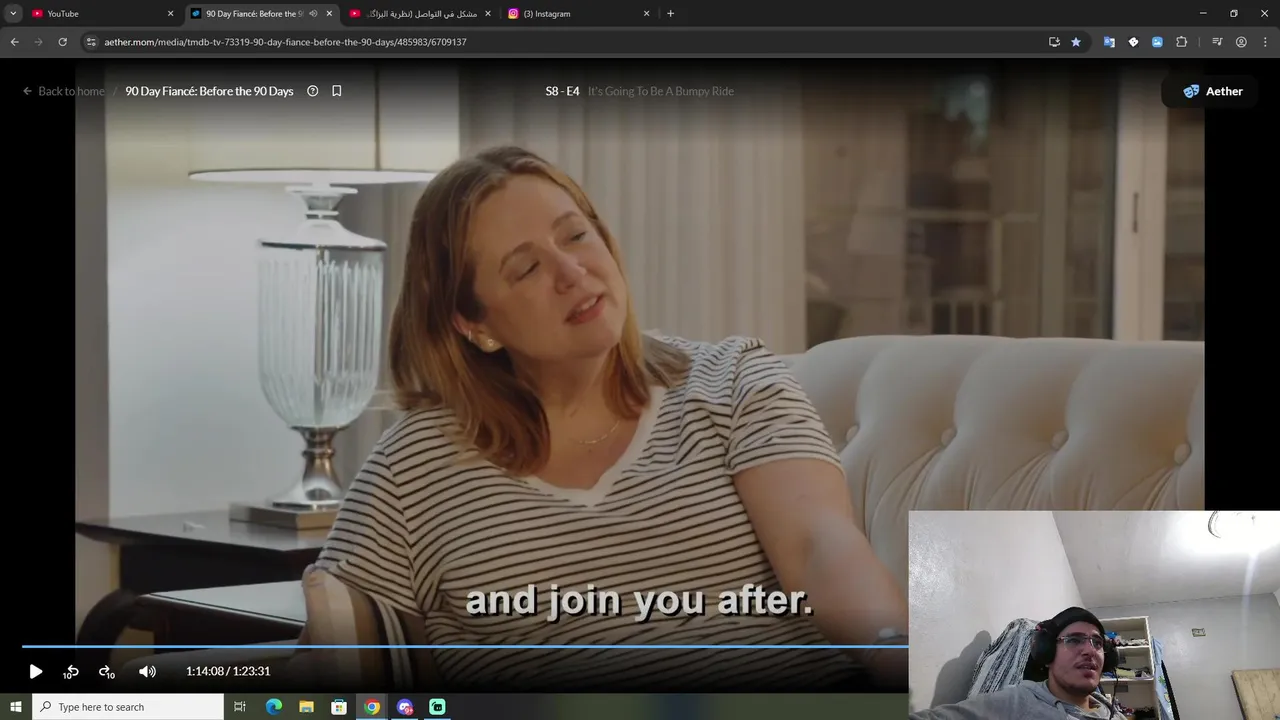Open Task View on taskbar

point(240,707)
